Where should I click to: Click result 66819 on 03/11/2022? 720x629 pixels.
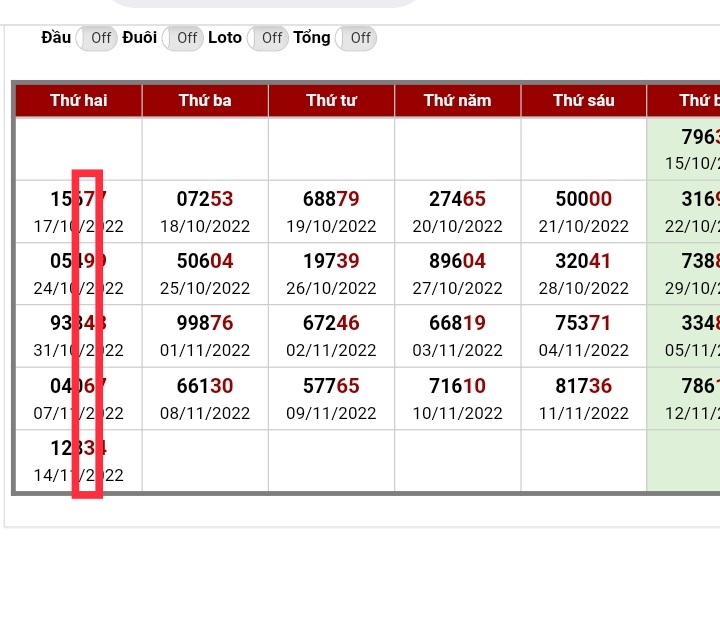(457, 323)
